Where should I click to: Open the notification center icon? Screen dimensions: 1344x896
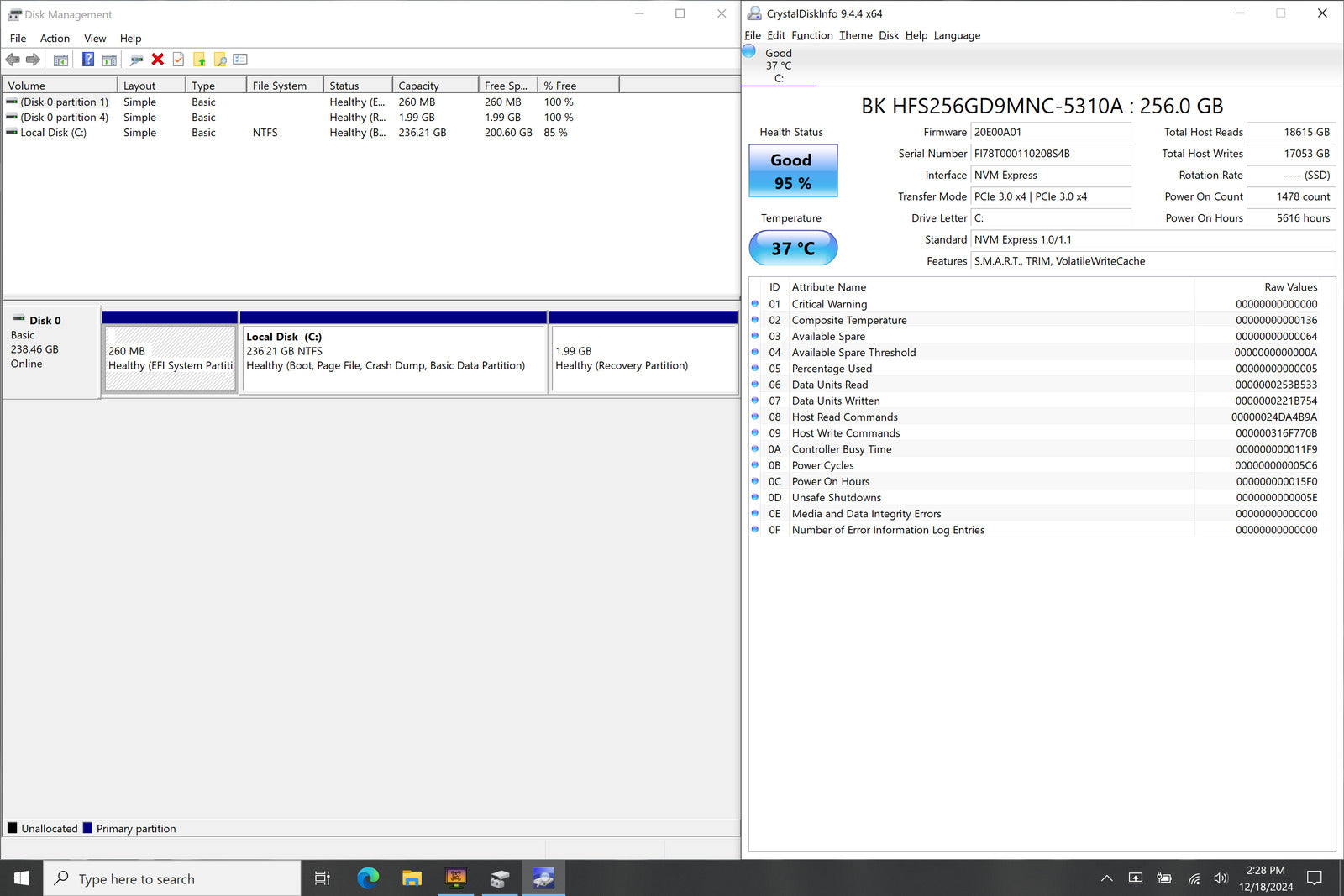(1315, 878)
